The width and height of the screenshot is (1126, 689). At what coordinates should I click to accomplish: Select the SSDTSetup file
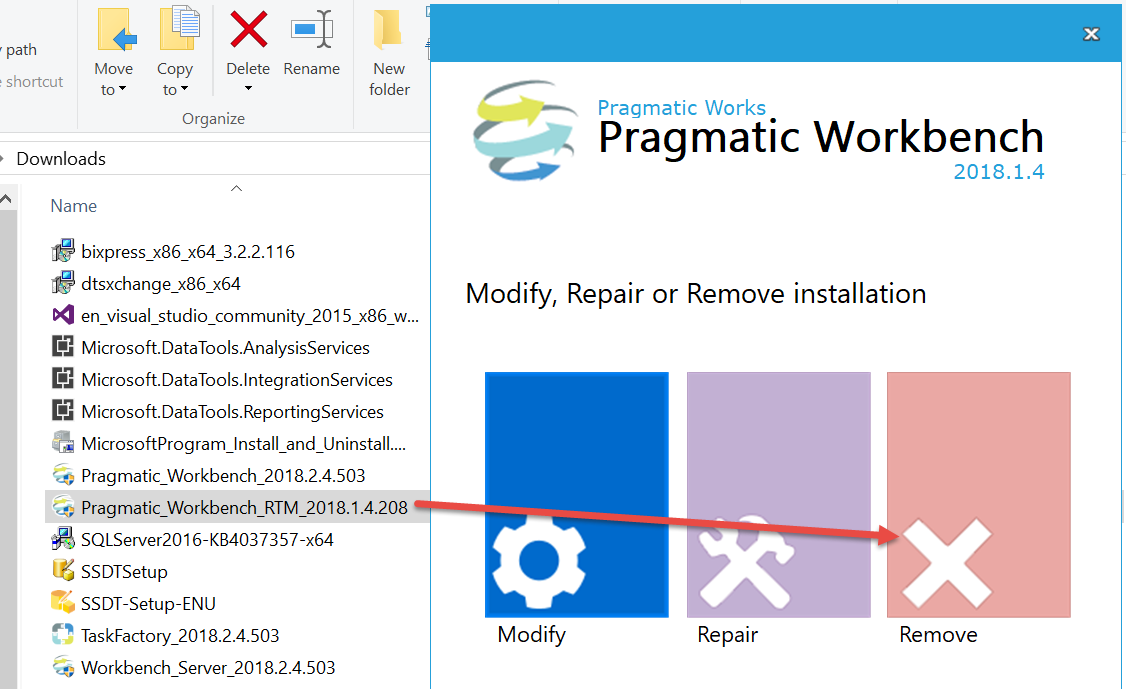[x=124, y=571]
